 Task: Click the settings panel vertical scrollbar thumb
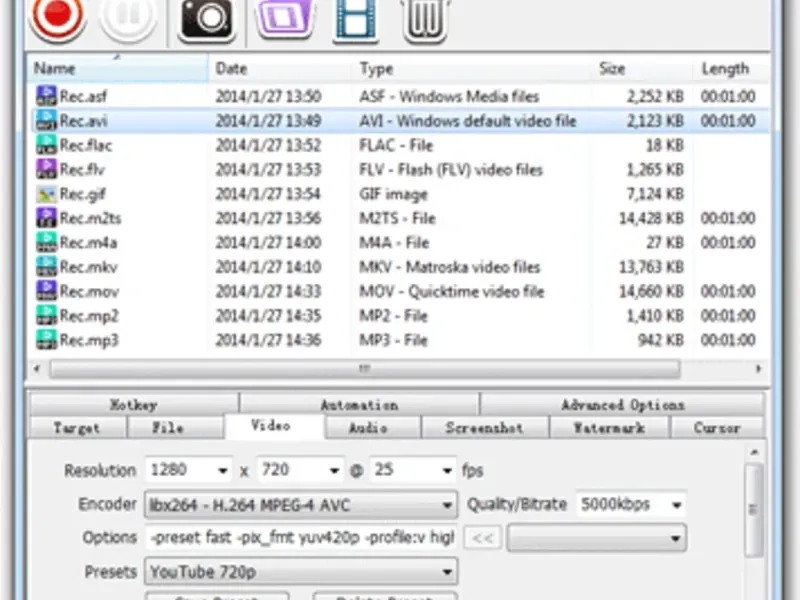754,509
